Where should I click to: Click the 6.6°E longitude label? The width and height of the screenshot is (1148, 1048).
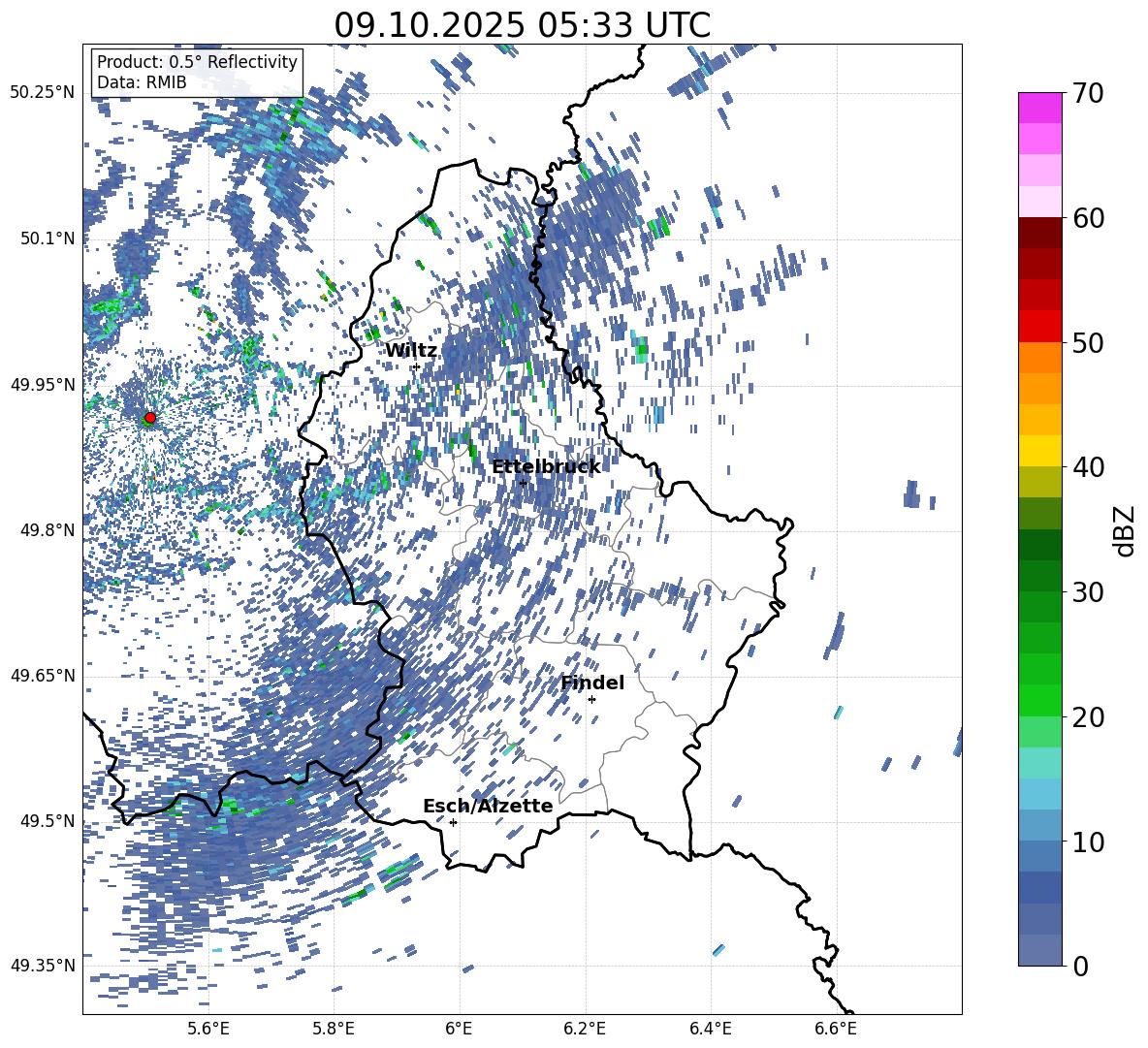[x=836, y=1029]
